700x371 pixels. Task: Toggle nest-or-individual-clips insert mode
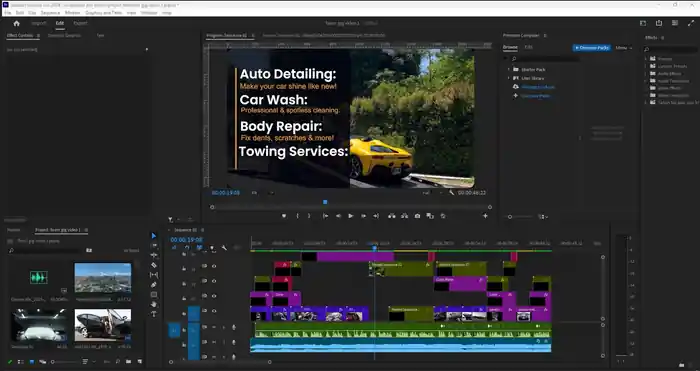click(175, 248)
